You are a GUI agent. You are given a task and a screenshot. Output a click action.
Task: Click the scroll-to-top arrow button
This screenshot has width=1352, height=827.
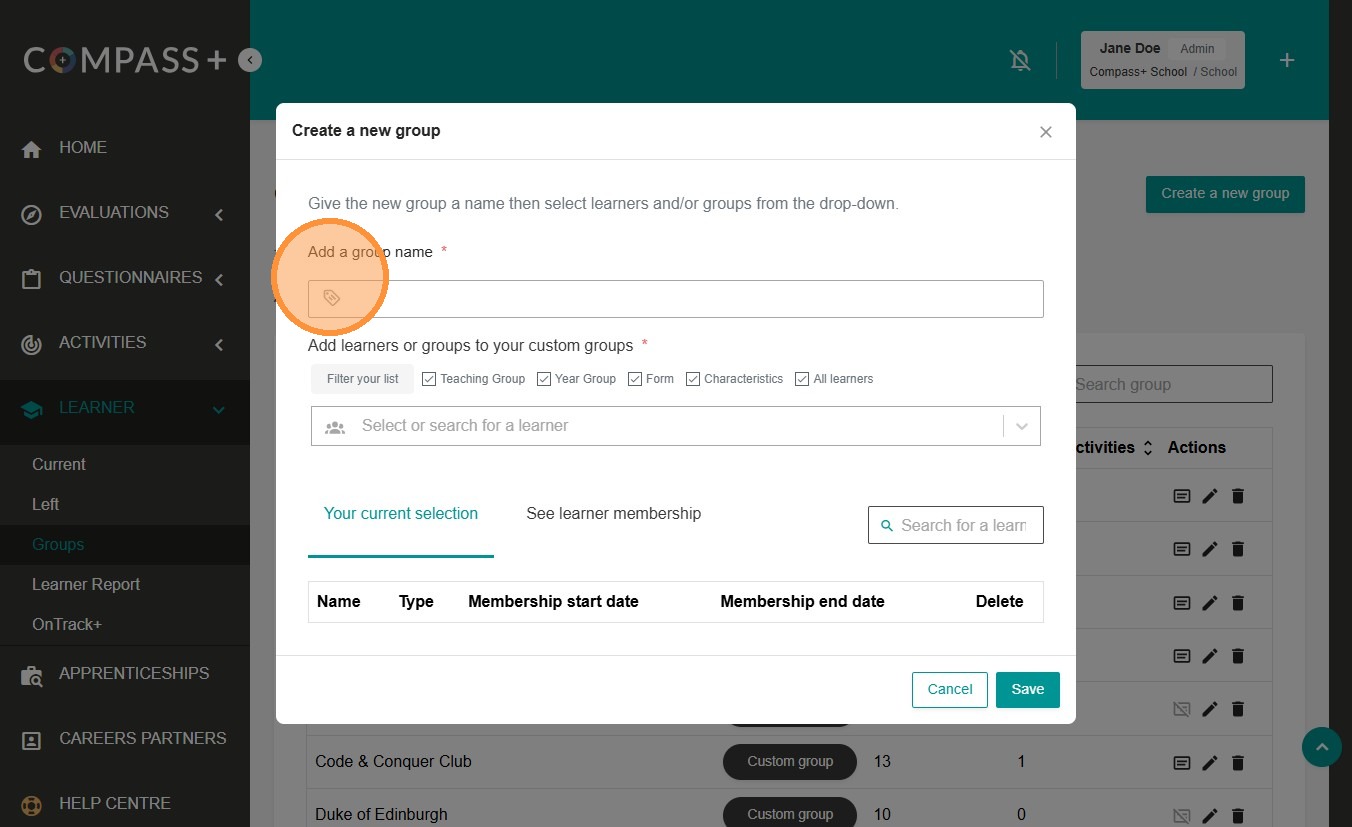[x=1322, y=747]
